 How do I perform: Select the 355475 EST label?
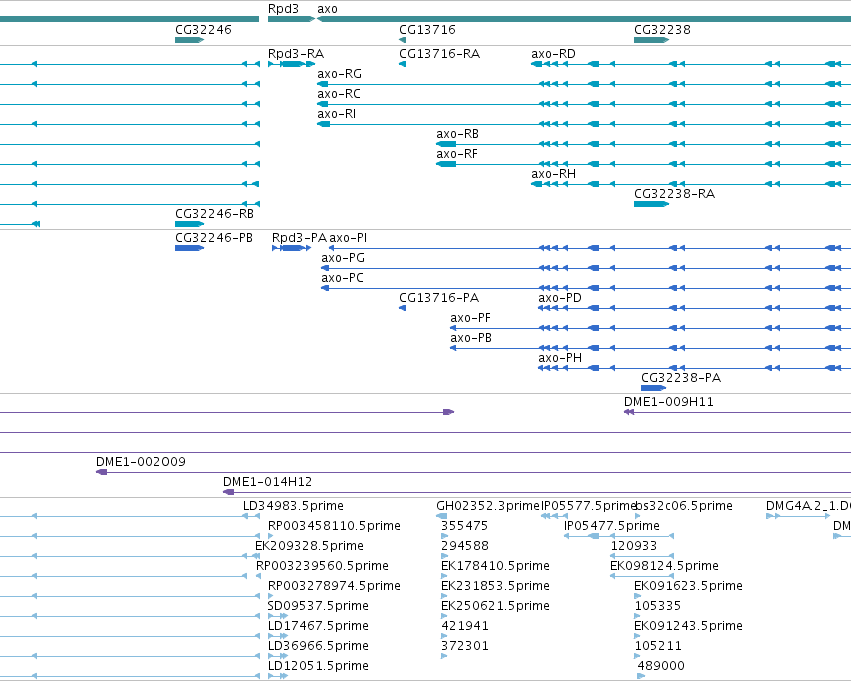(464, 526)
